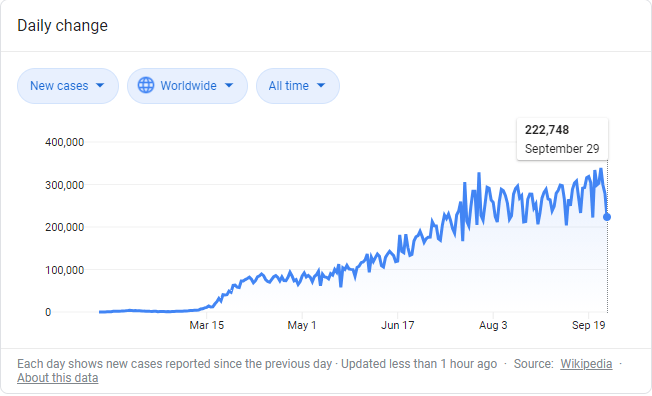Click the Daily change heading

62,25
